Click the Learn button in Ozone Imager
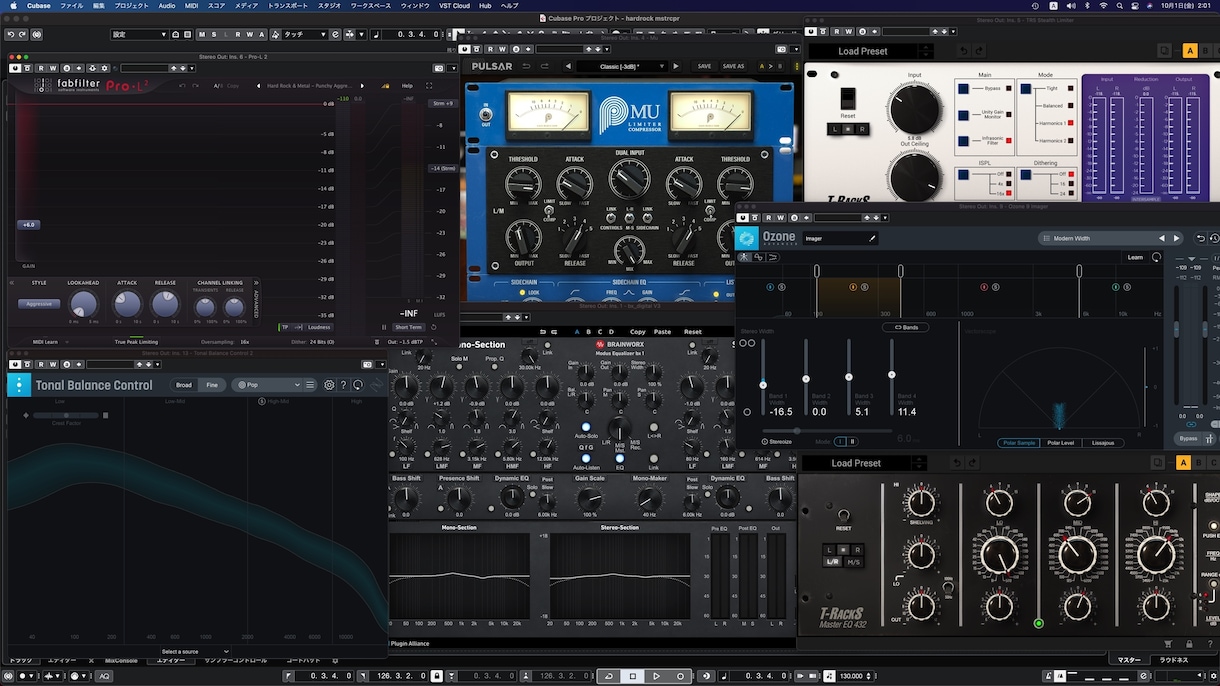The image size is (1220, 686). click(1135, 257)
